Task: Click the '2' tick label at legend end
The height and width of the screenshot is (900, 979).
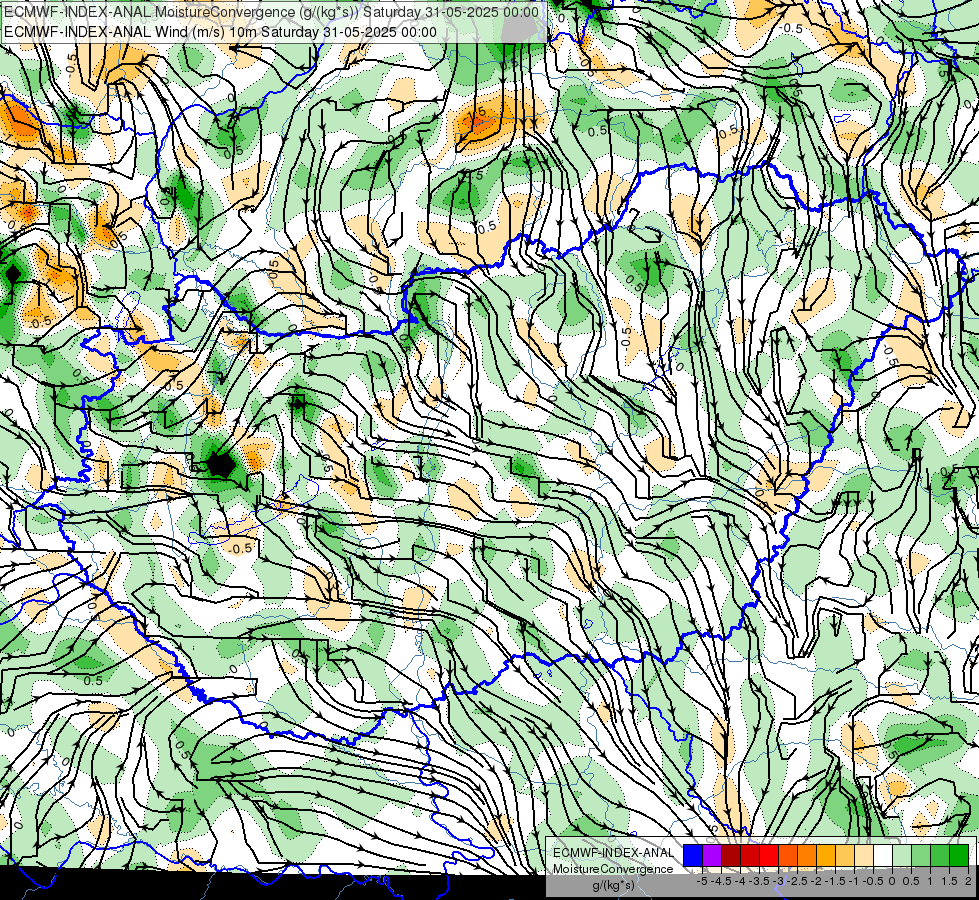Action: point(968,881)
